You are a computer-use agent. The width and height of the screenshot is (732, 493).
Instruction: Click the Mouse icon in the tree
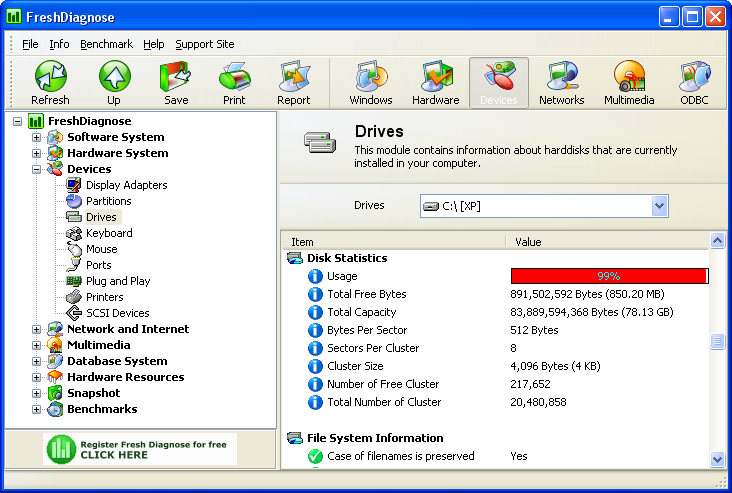click(74, 249)
